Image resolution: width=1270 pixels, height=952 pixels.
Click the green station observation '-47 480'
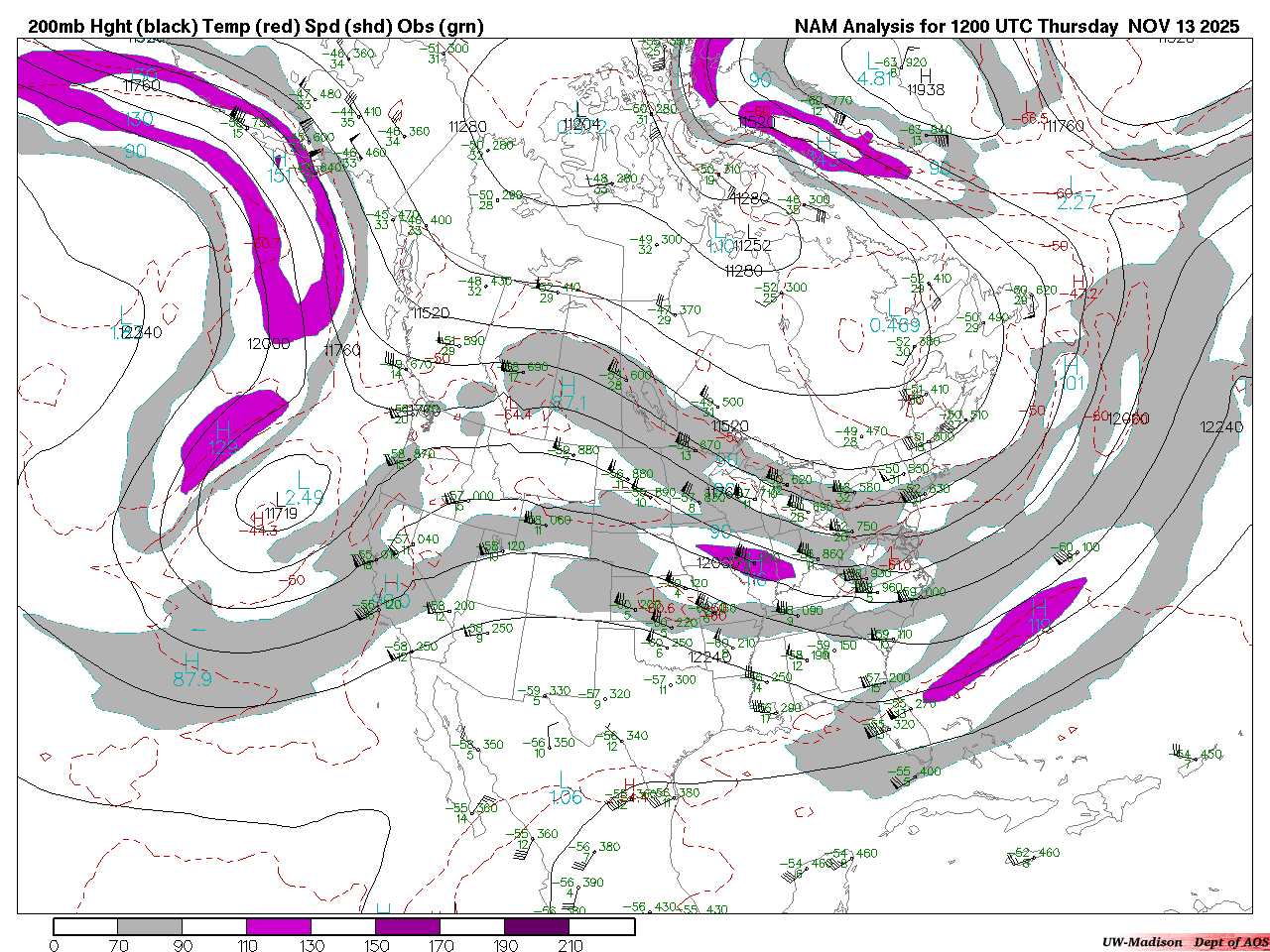coord(314,94)
